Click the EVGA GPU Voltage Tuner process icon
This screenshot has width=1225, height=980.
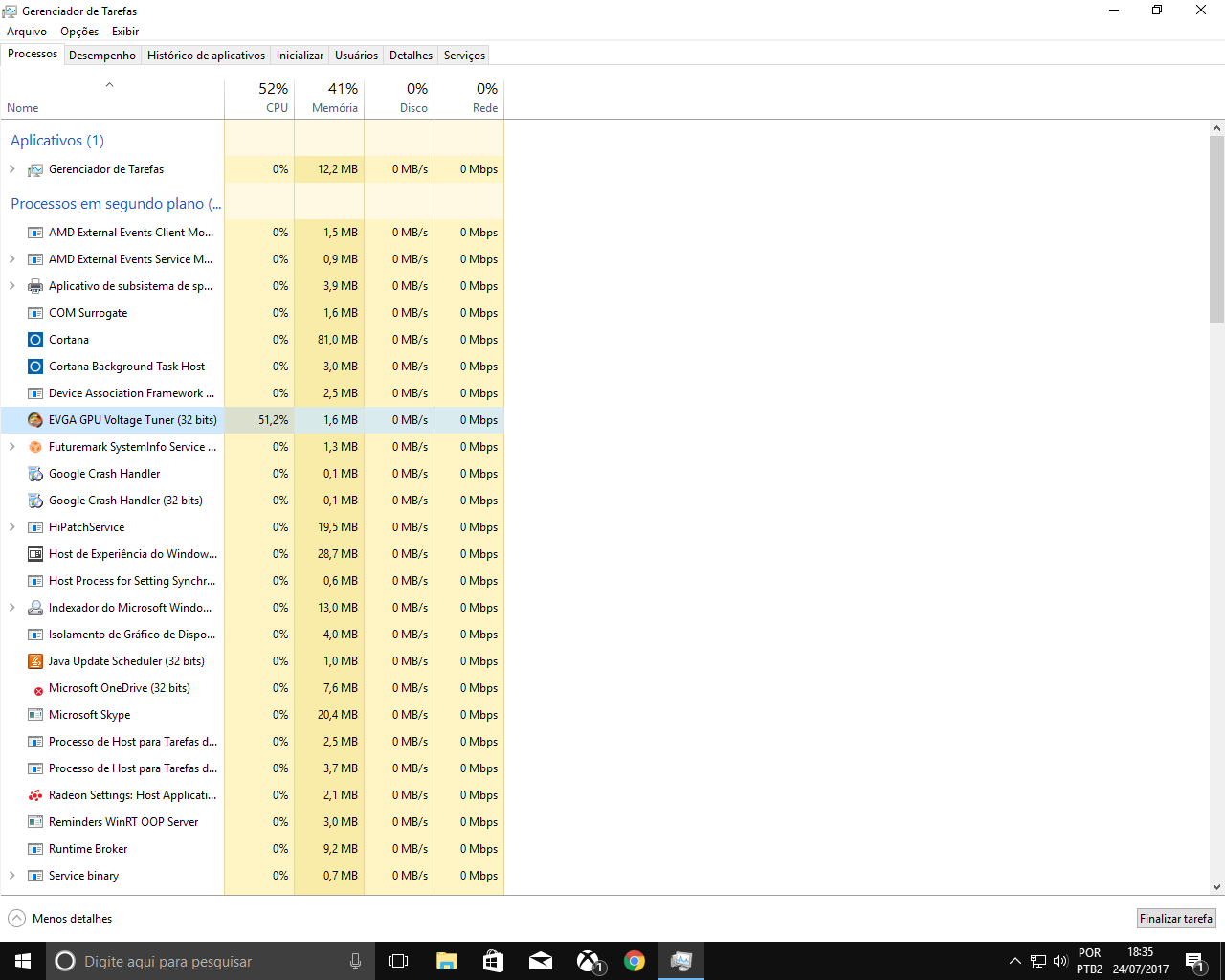[35, 420]
